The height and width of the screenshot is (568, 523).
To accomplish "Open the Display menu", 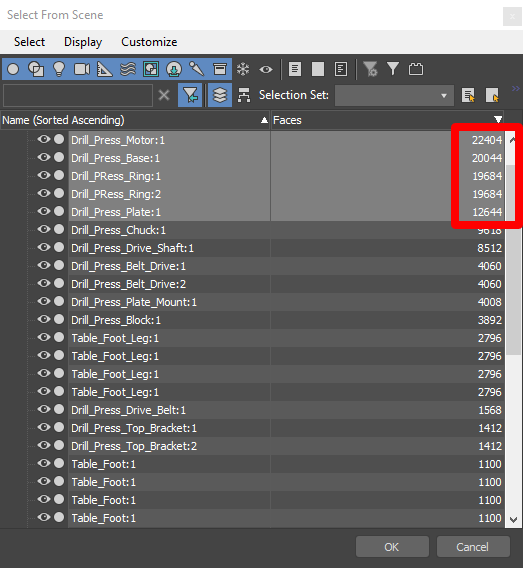I will pos(83,42).
